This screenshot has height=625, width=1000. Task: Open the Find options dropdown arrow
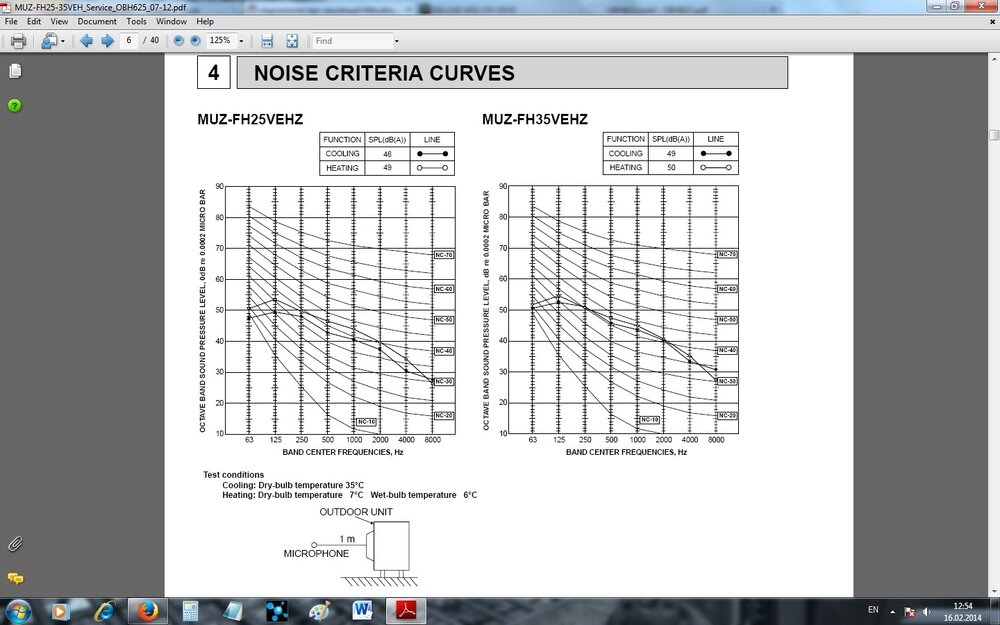(397, 41)
